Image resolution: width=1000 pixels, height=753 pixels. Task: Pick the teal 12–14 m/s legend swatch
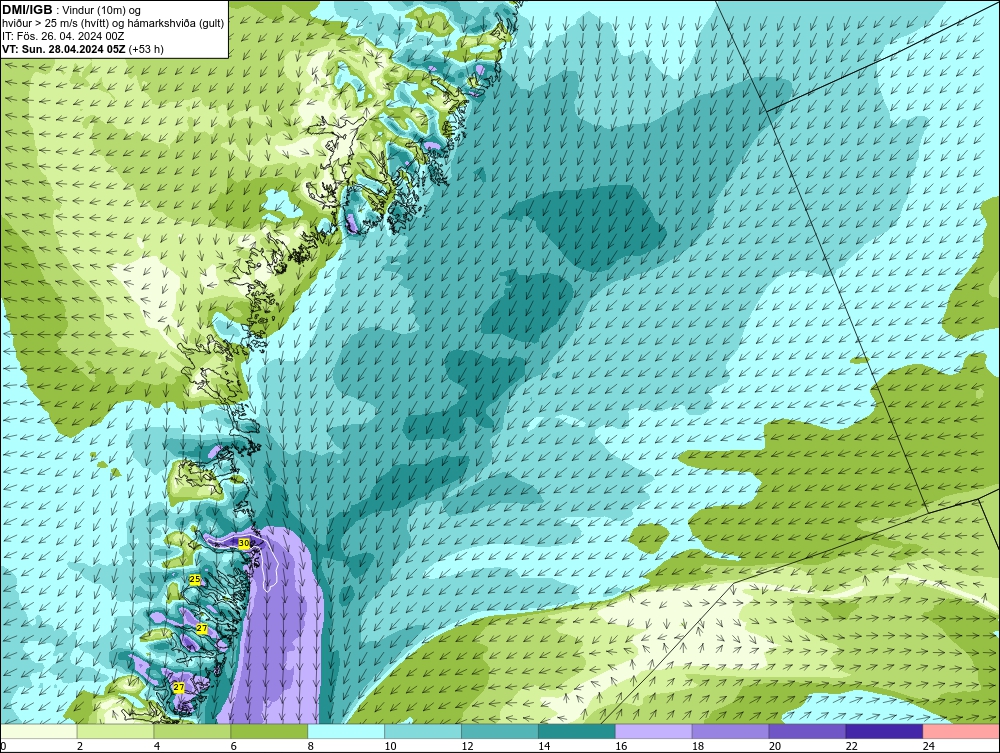[x=500, y=731]
